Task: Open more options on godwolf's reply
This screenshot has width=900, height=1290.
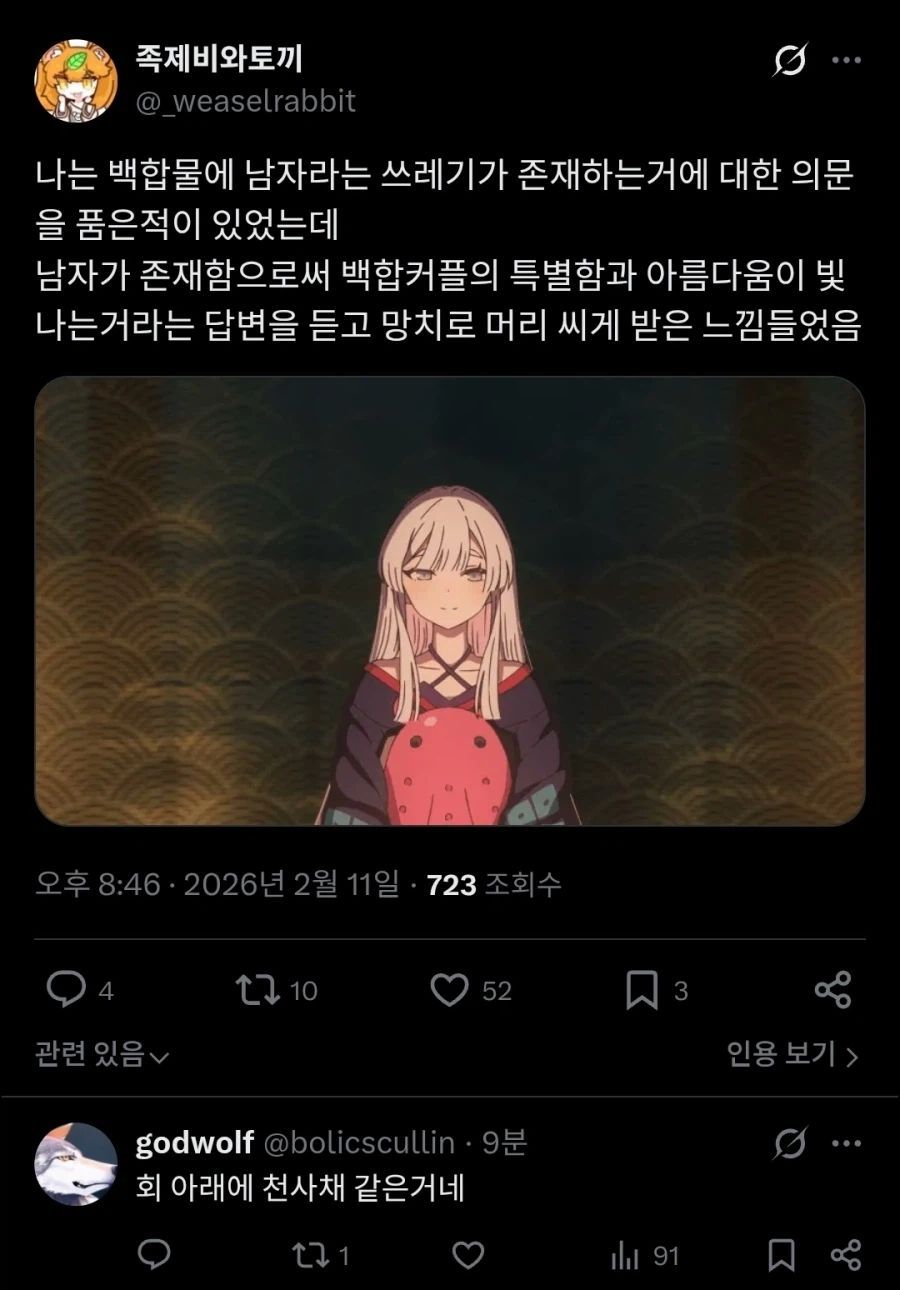Action: click(x=846, y=1143)
